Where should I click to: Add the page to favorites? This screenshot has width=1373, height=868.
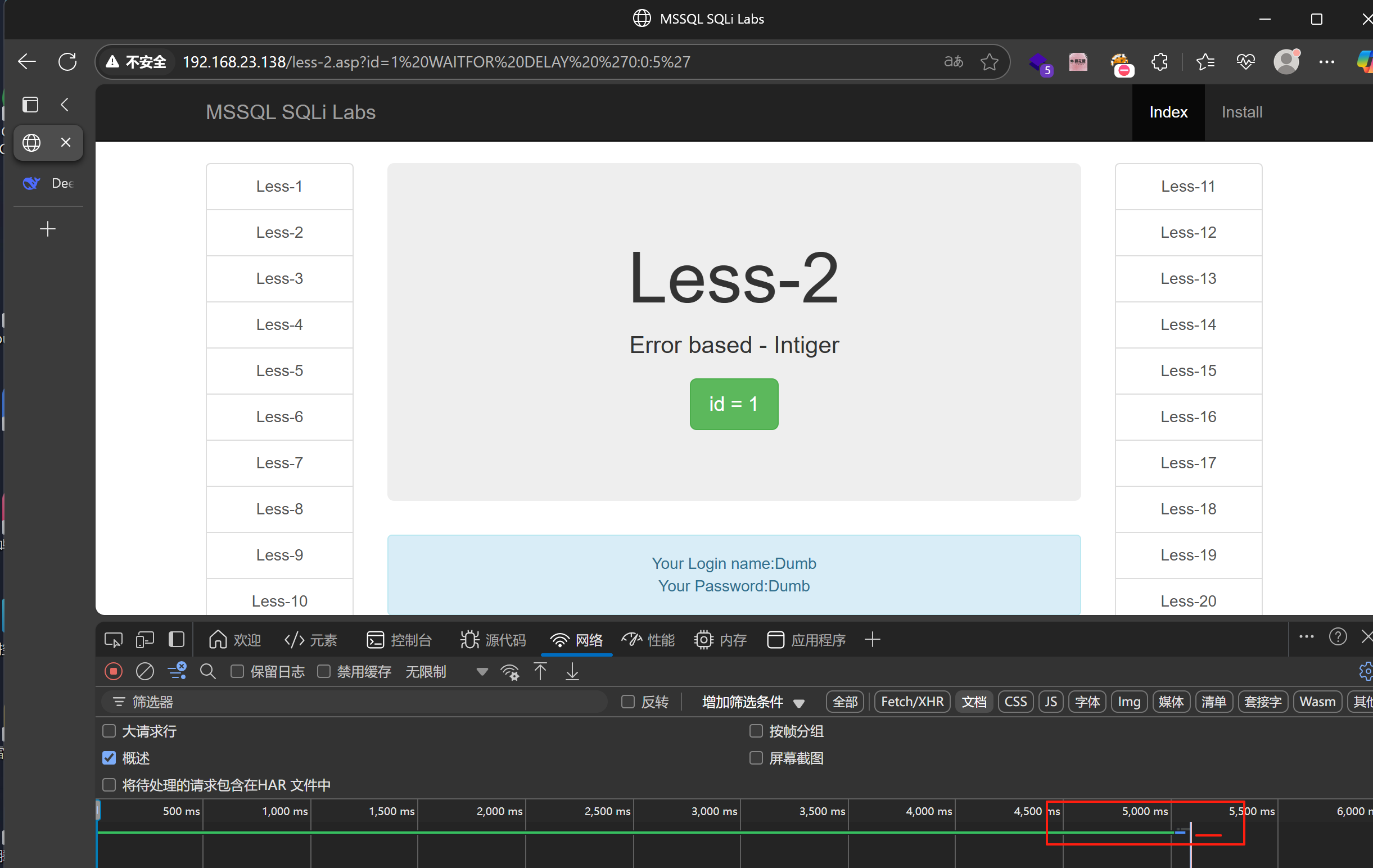(989, 61)
